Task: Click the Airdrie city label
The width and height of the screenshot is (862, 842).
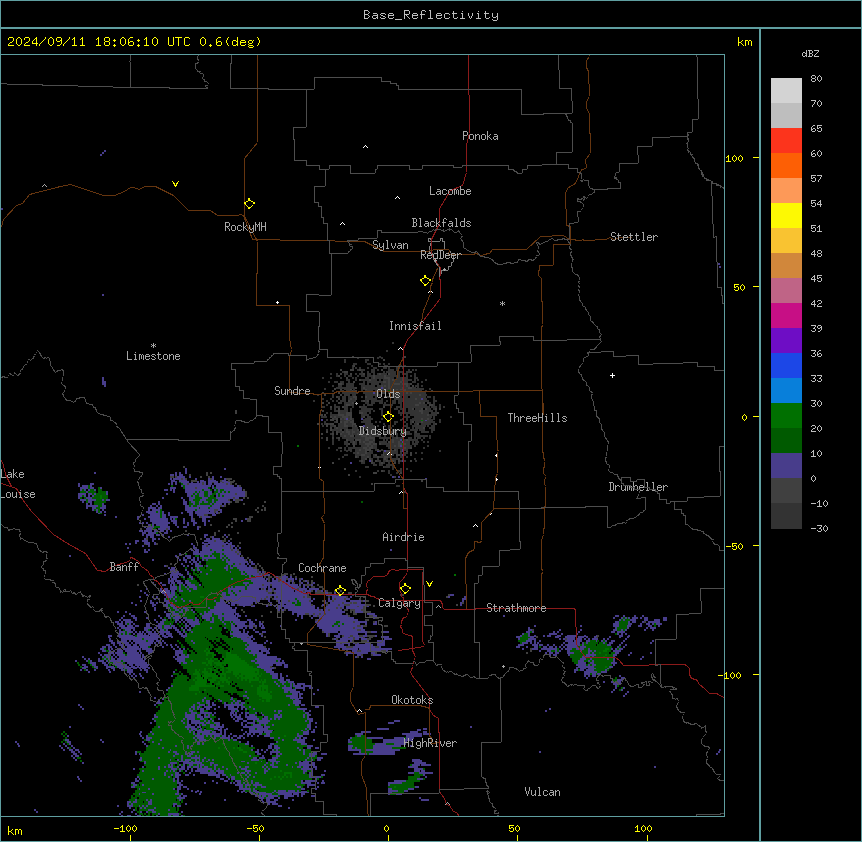Action: 403,537
